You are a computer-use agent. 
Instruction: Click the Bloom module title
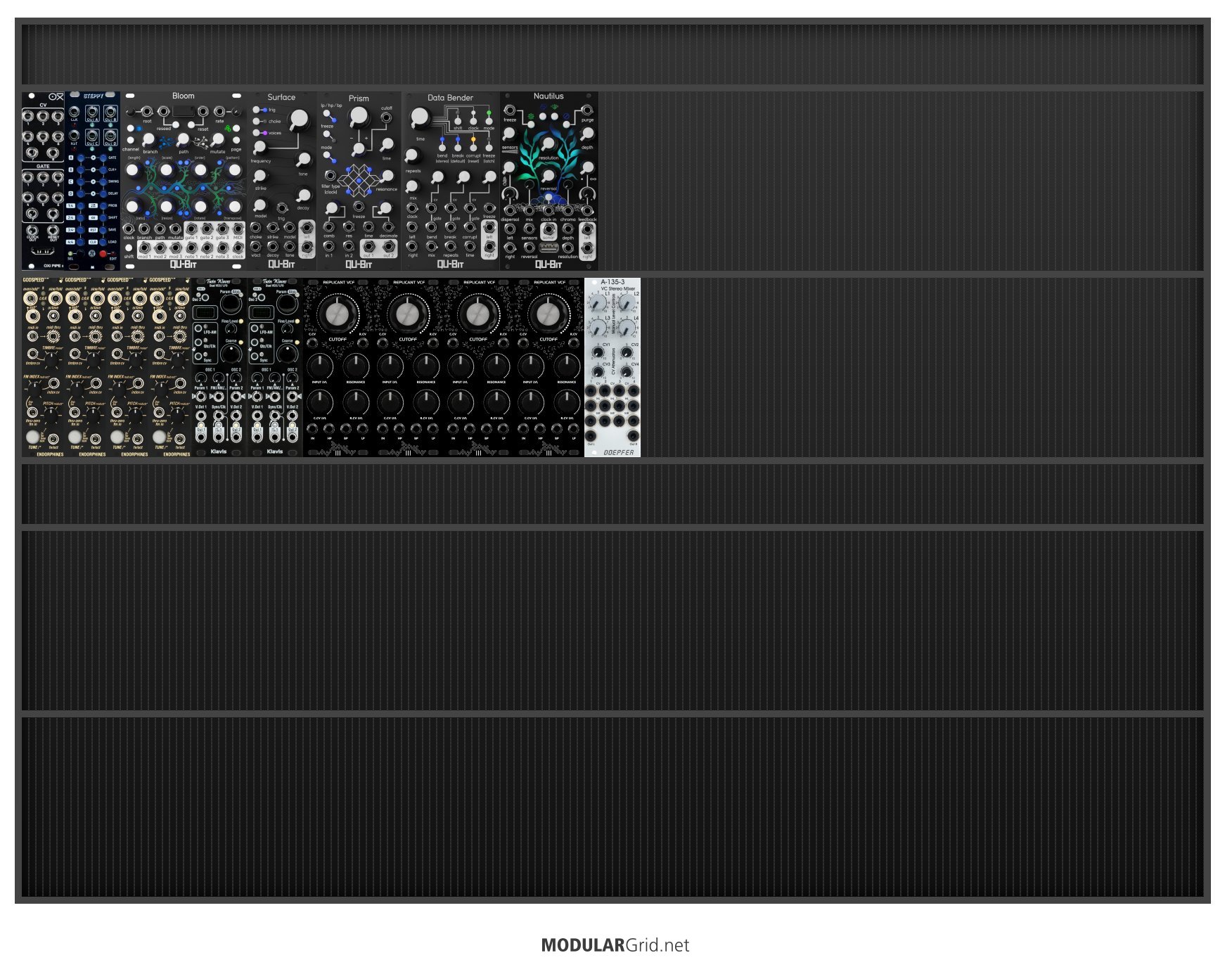184,96
